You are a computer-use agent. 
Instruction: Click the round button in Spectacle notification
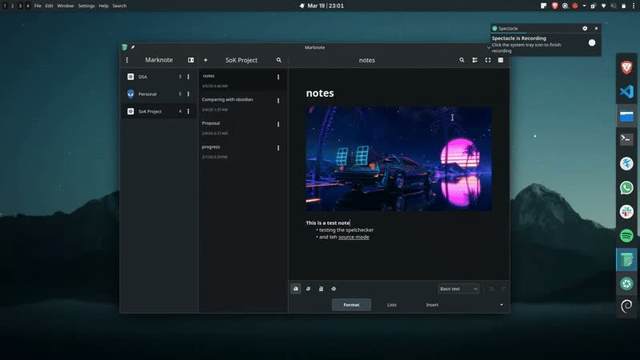(592, 42)
